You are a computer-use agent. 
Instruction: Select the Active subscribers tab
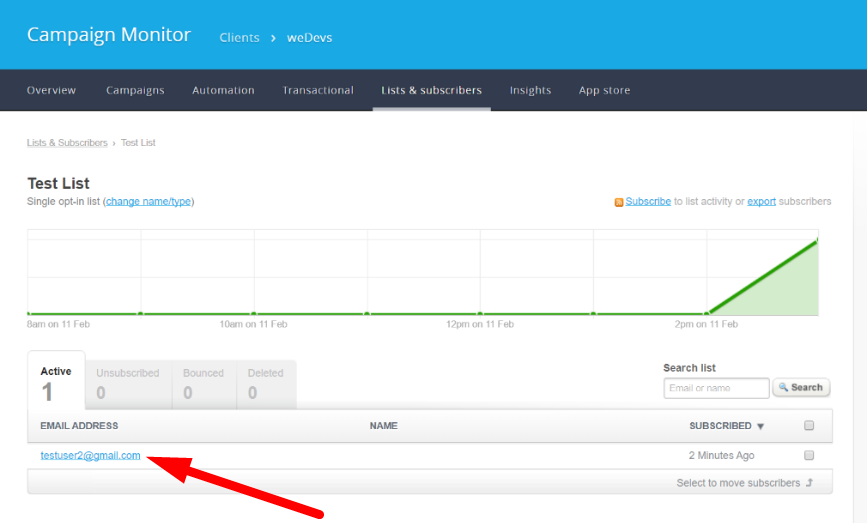[x=56, y=380]
